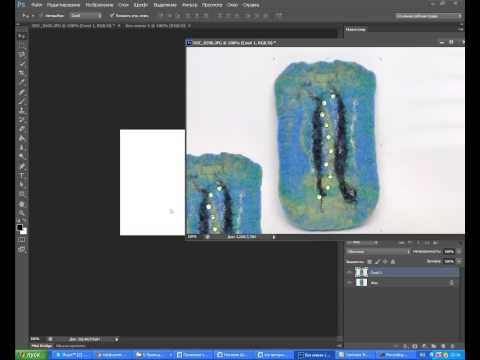Viewport: 480px width, 360px height.
Task: Open the Fill slider arrow
Action: [x=459, y=262]
